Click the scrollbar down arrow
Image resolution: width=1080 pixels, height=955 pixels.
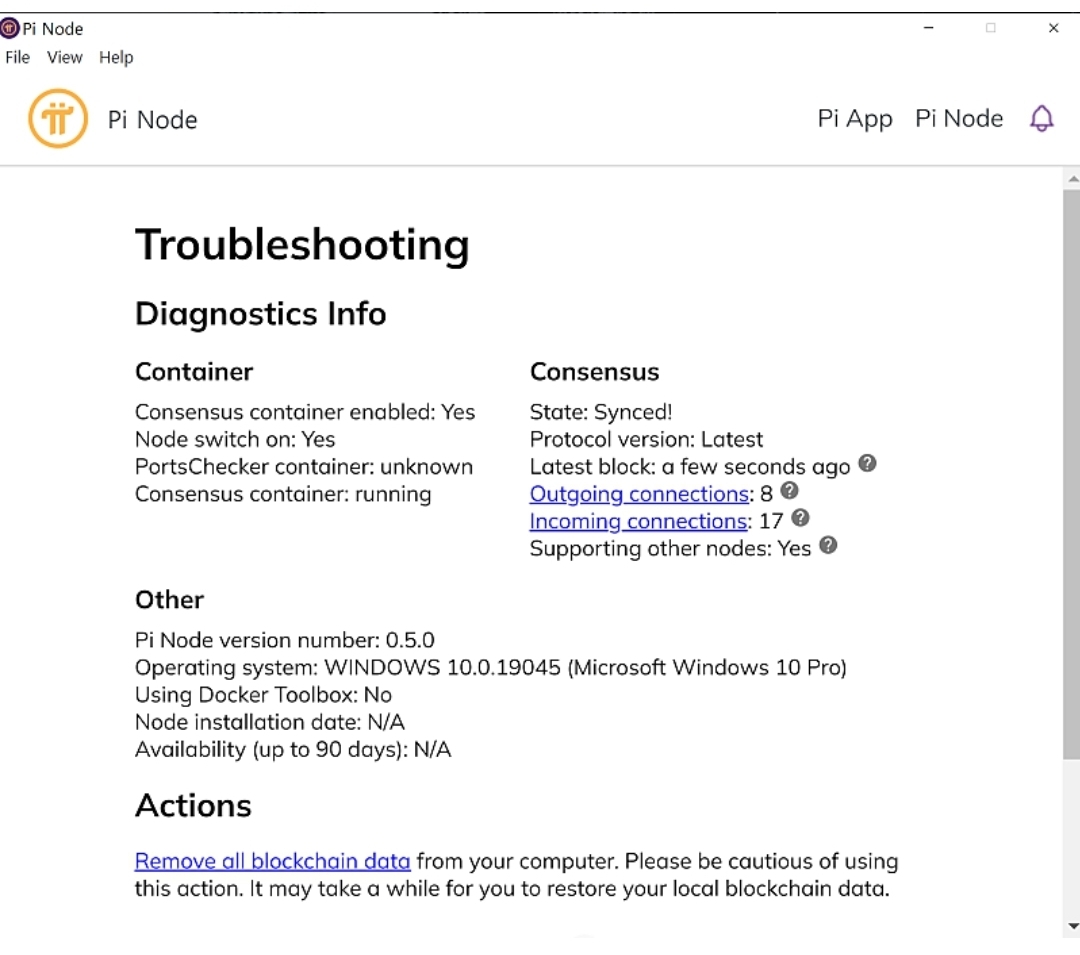click(1072, 926)
